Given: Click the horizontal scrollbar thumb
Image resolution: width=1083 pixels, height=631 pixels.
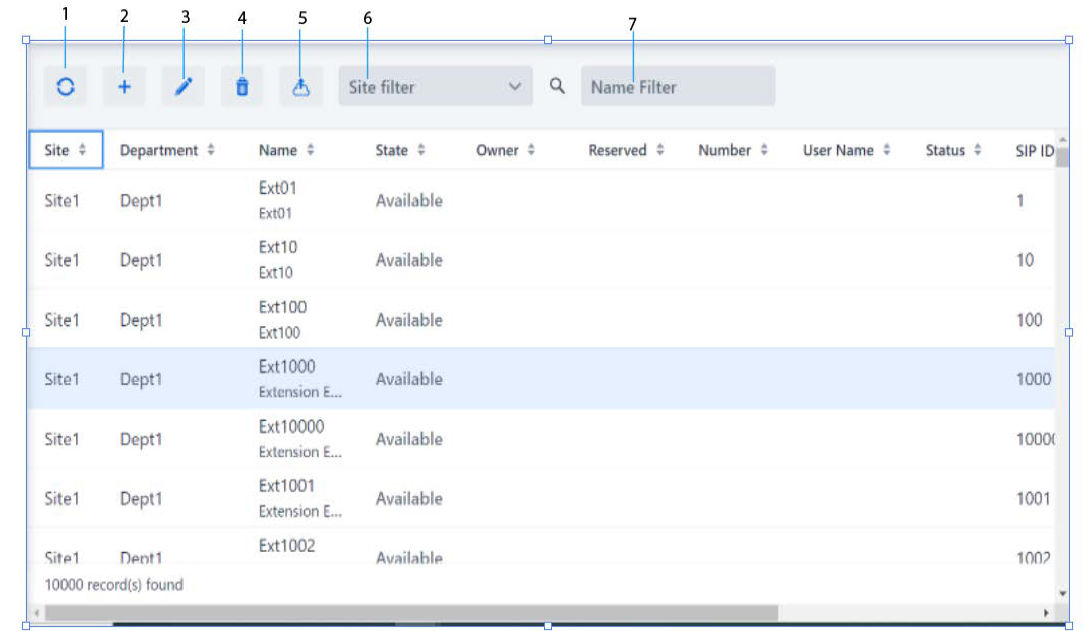Looking at the screenshot, I should (x=412, y=613).
